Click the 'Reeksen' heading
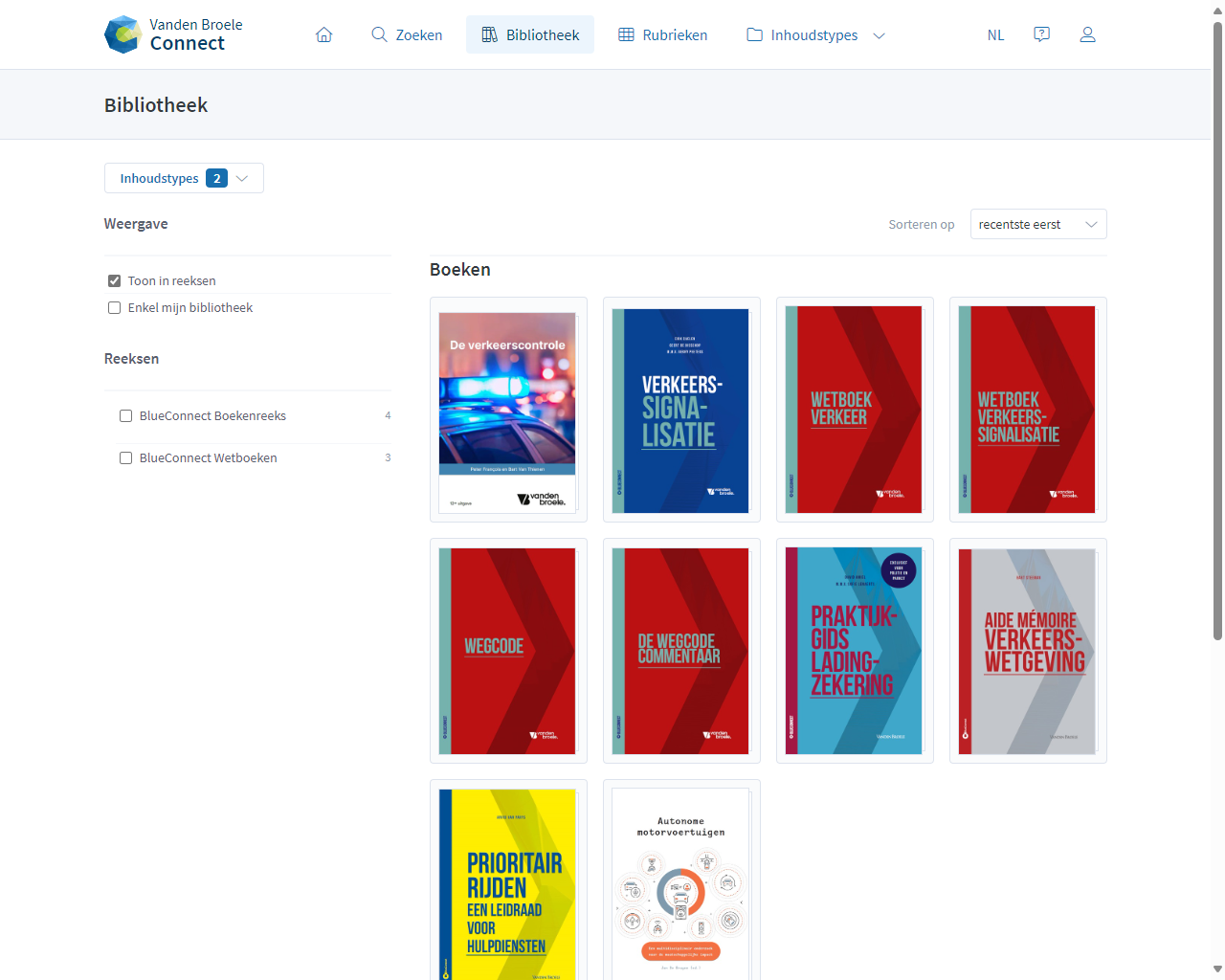Screen dimensions: 1225x980 [131, 359]
